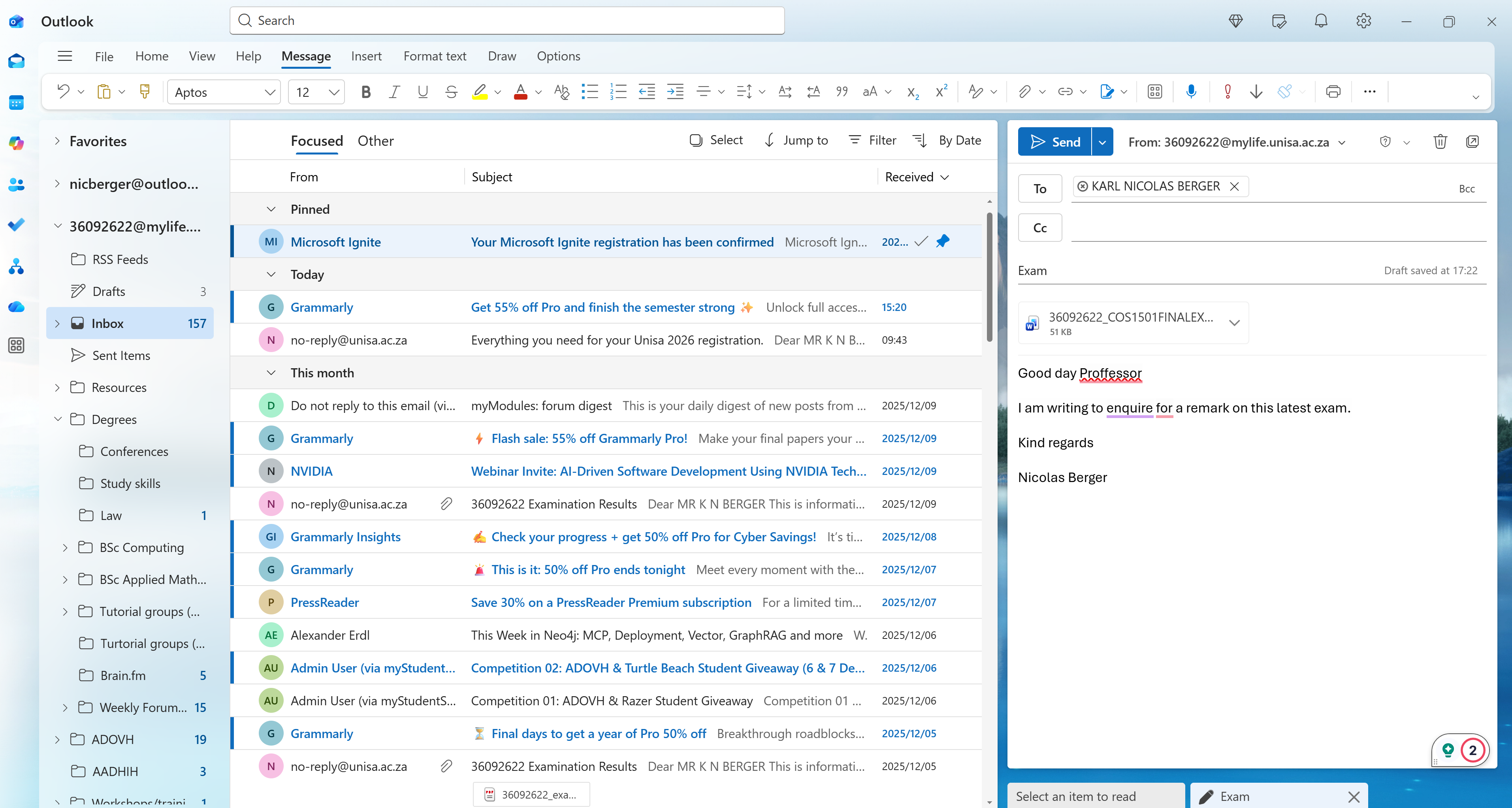Mark message with High importance icon
1512x808 pixels.
[1227, 92]
